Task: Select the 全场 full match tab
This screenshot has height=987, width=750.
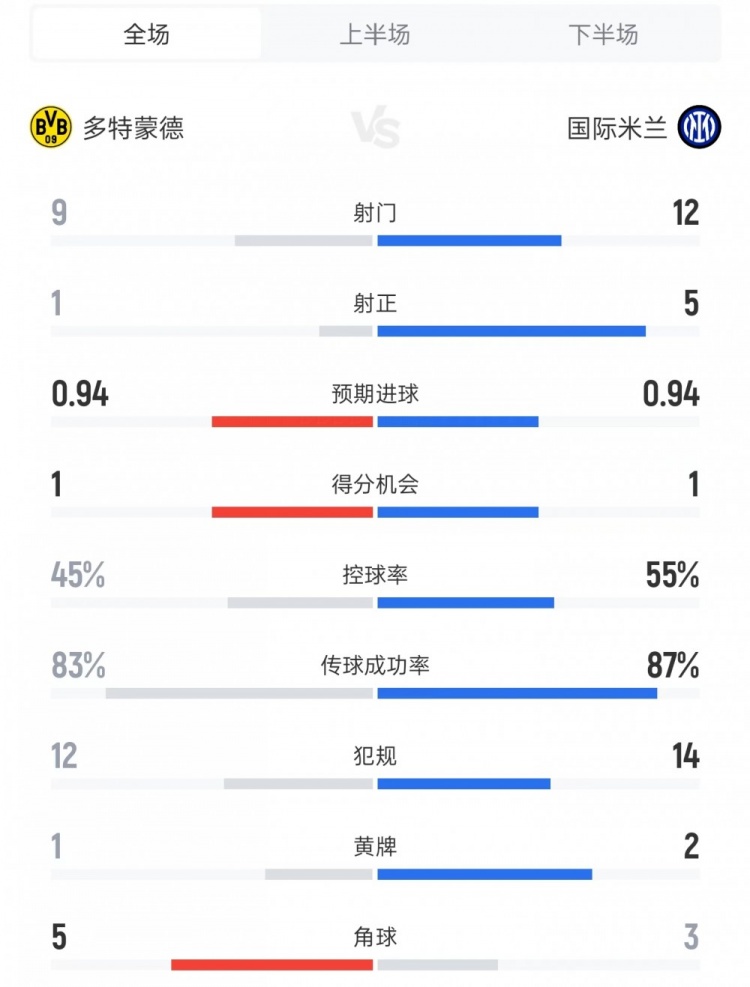Action: pyautogui.click(x=147, y=35)
